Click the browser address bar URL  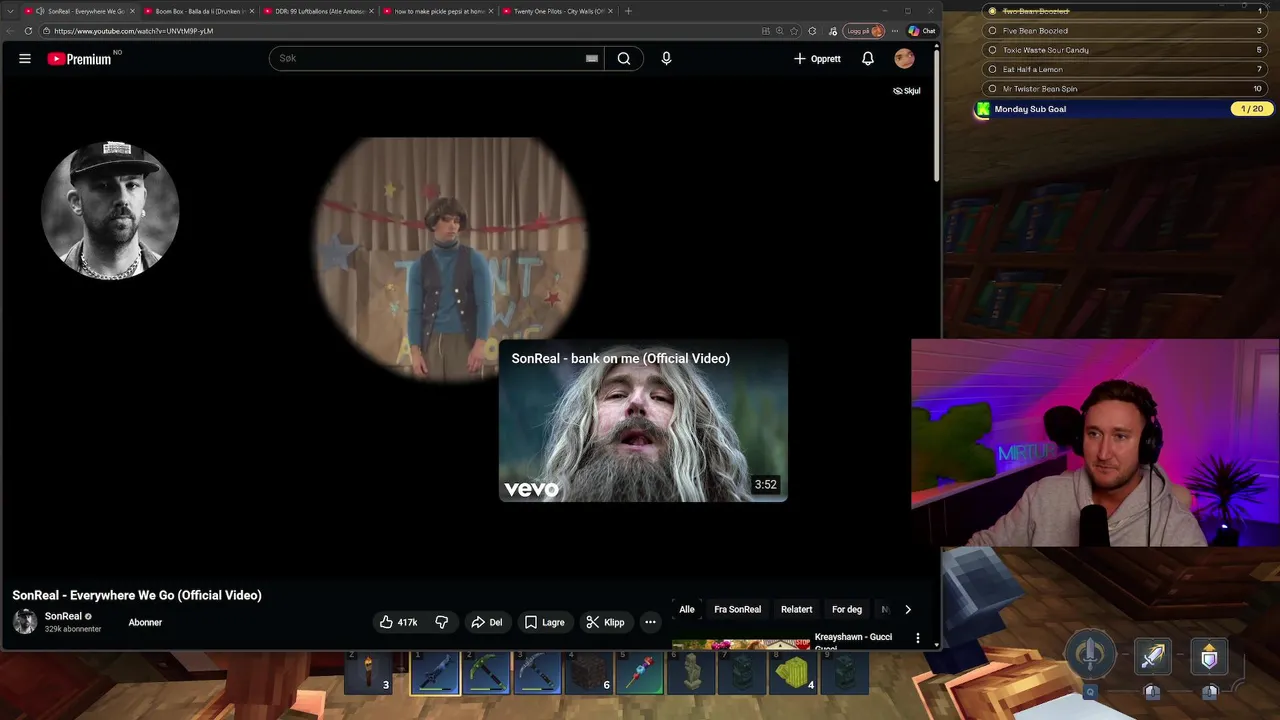(134, 31)
